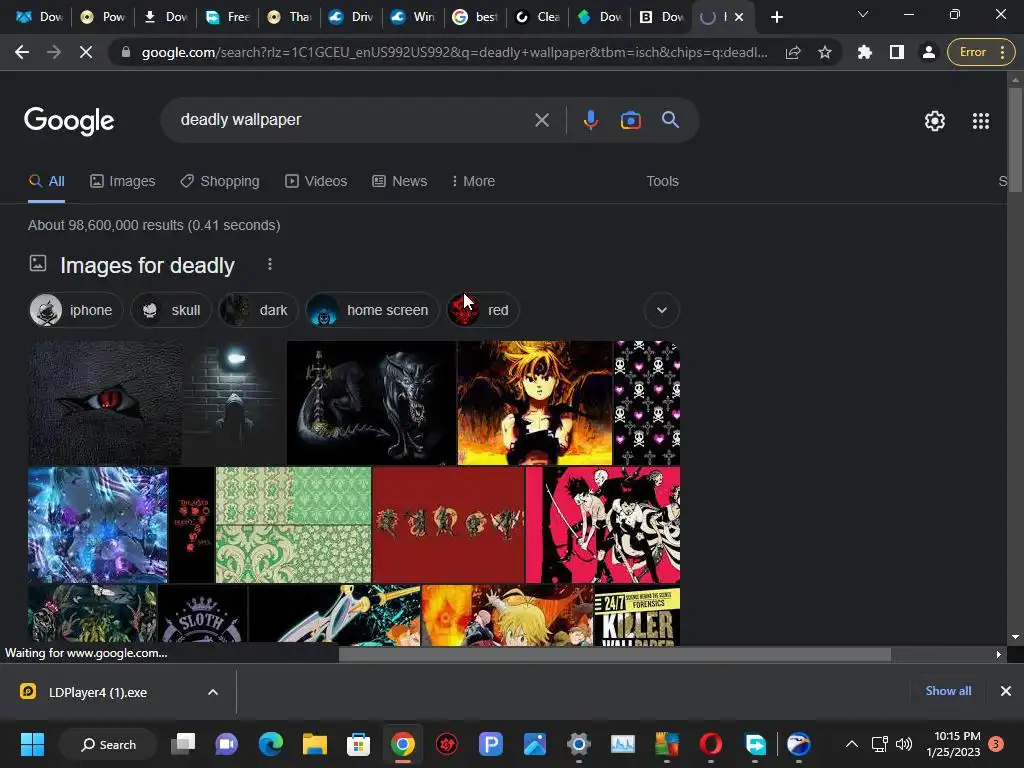Open Google quick settings gear

point(935,121)
